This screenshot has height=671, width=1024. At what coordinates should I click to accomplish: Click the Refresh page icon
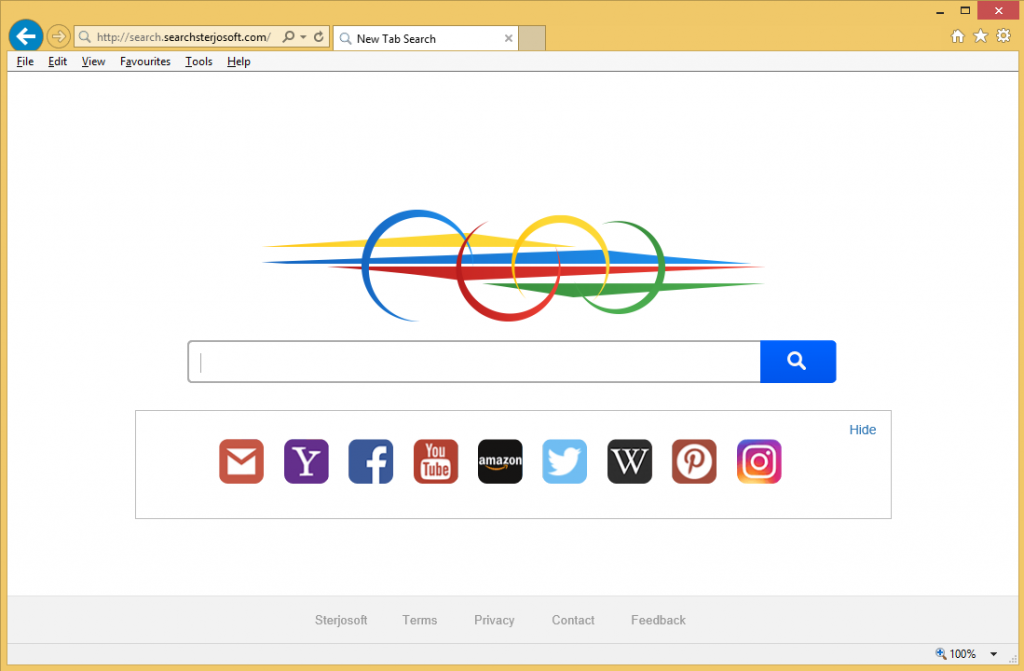[319, 37]
